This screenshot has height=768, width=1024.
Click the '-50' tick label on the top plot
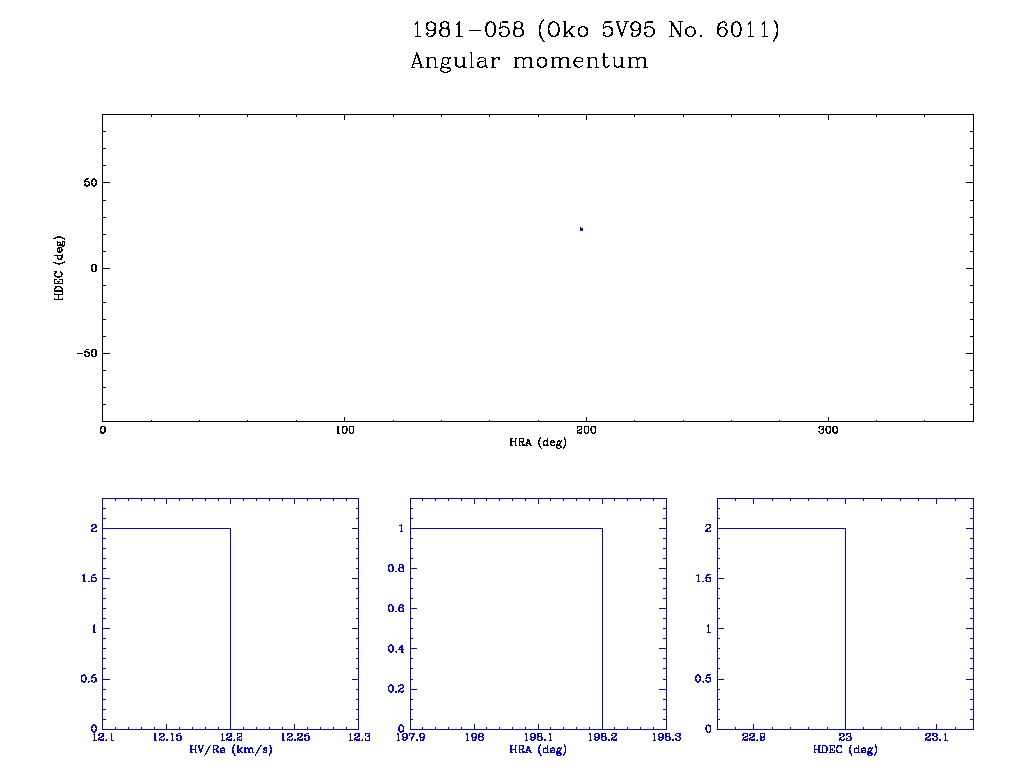[x=84, y=354]
